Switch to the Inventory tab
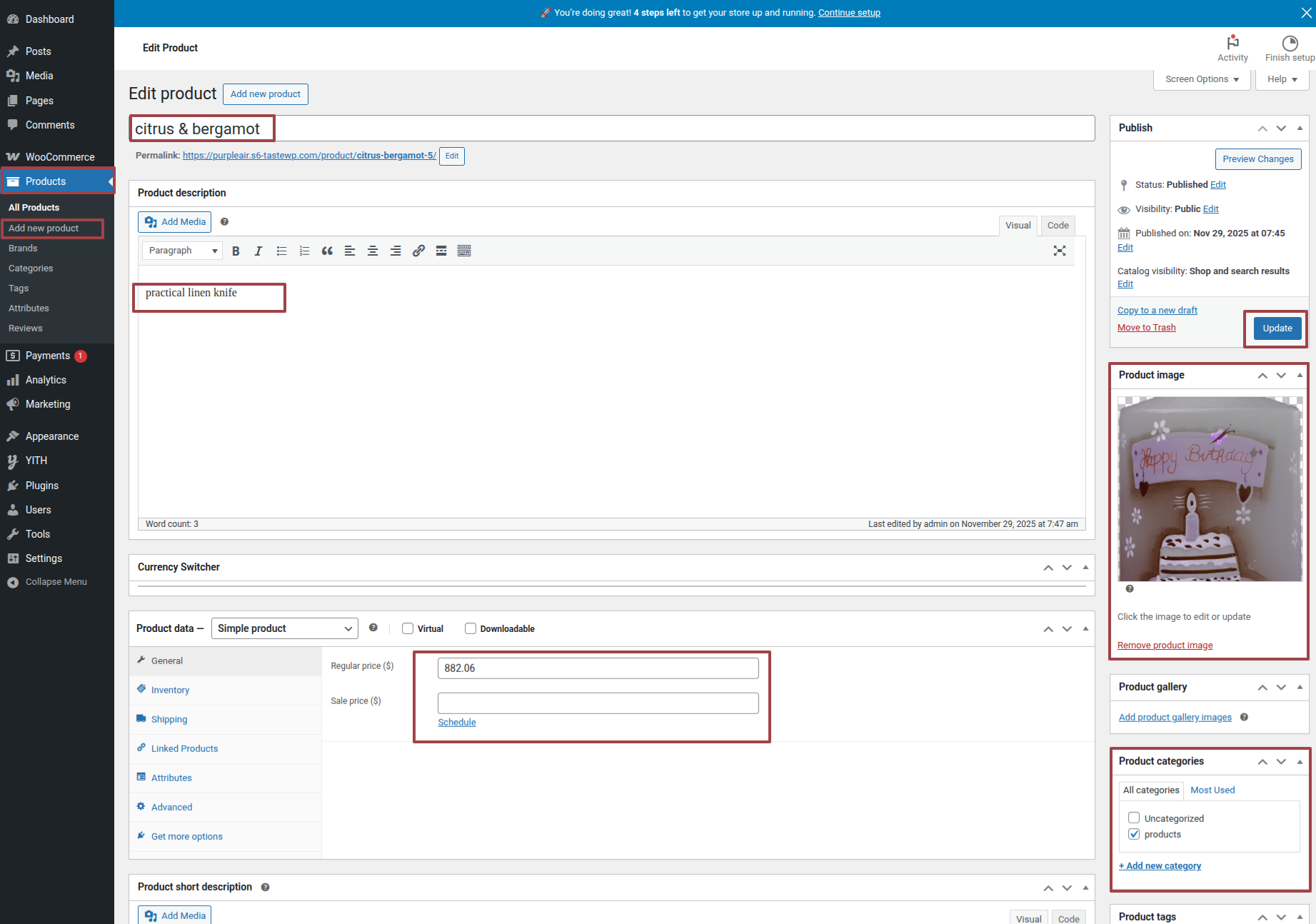Image resolution: width=1316 pixels, height=924 pixels. point(170,690)
